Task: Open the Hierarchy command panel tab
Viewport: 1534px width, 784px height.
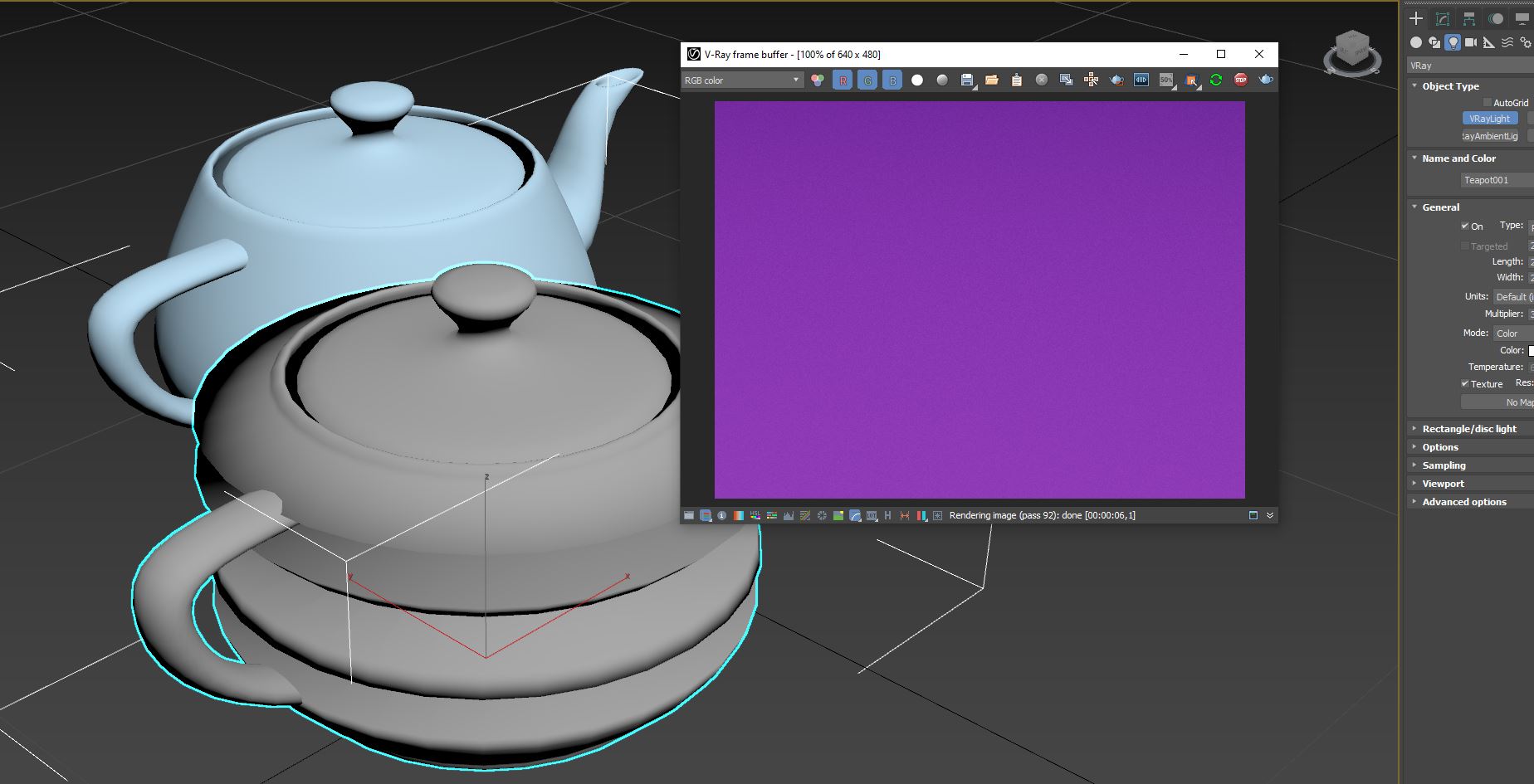Action: [x=1469, y=18]
